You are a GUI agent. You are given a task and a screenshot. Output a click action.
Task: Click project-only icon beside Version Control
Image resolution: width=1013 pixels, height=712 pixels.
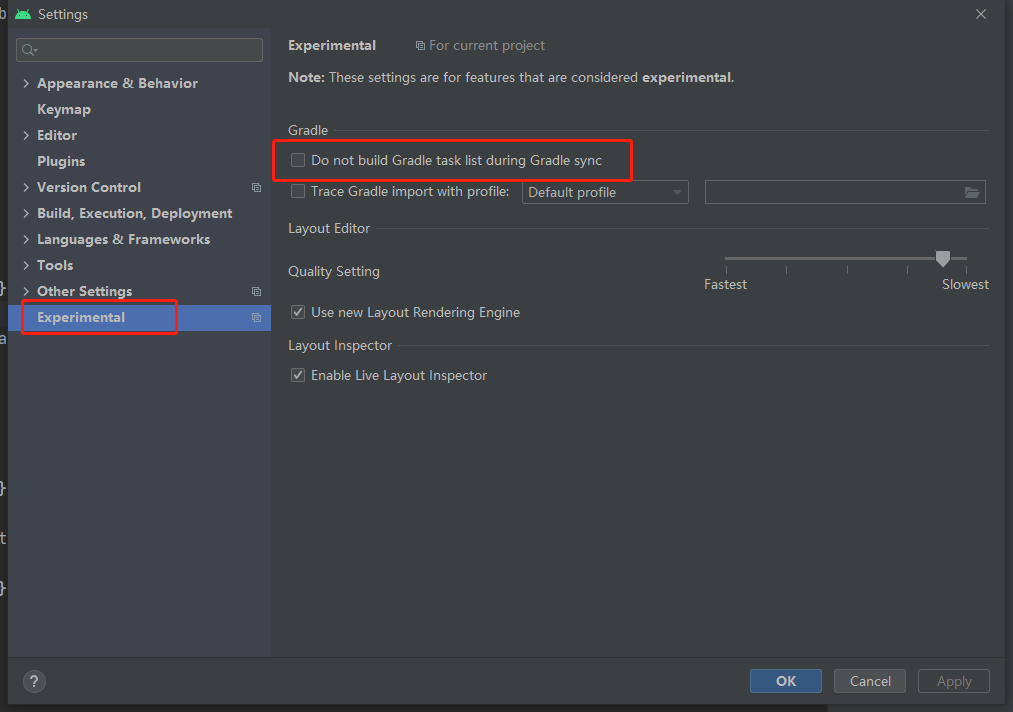click(x=256, y=187)
